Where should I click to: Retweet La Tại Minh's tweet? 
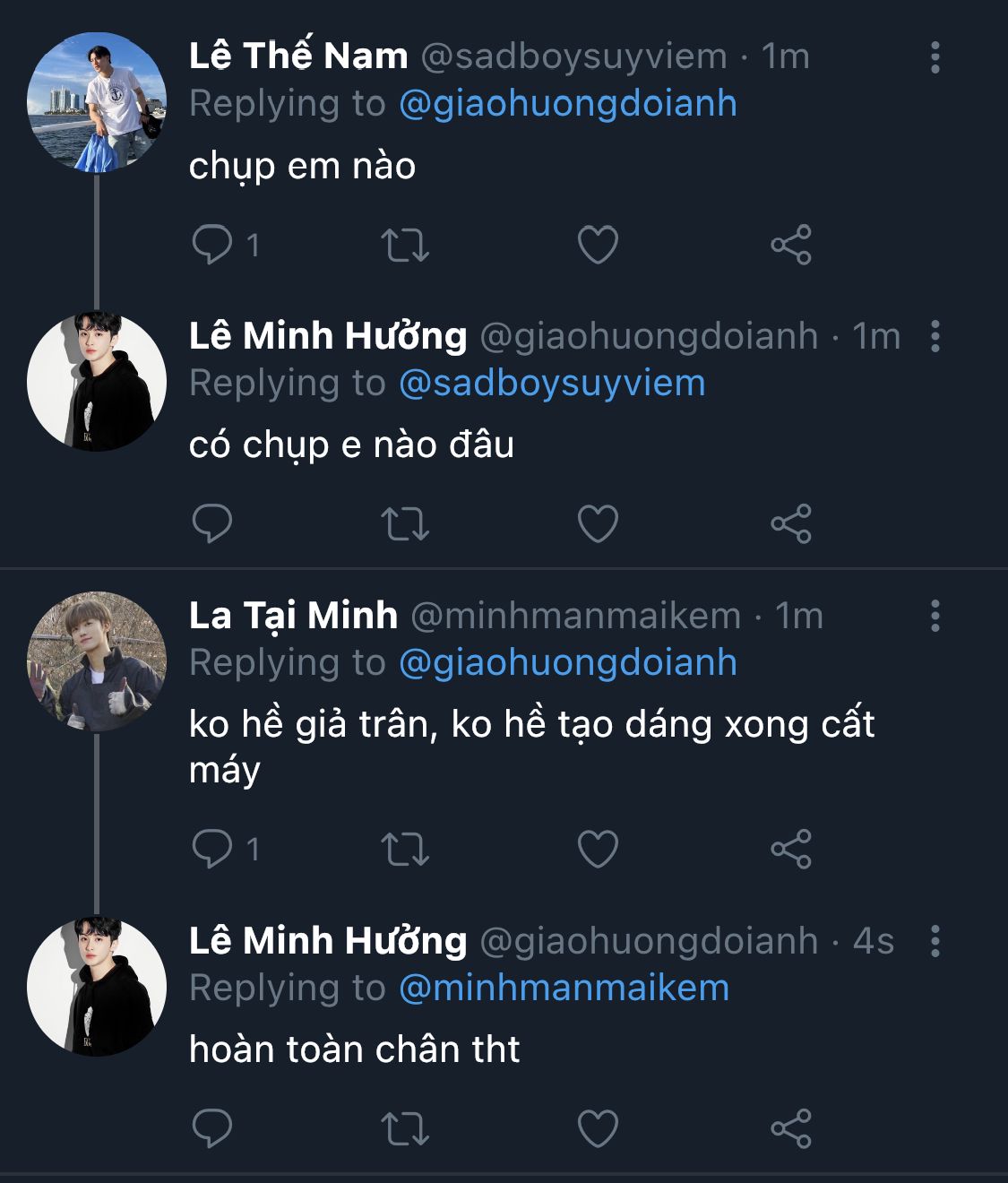[405, 849]
